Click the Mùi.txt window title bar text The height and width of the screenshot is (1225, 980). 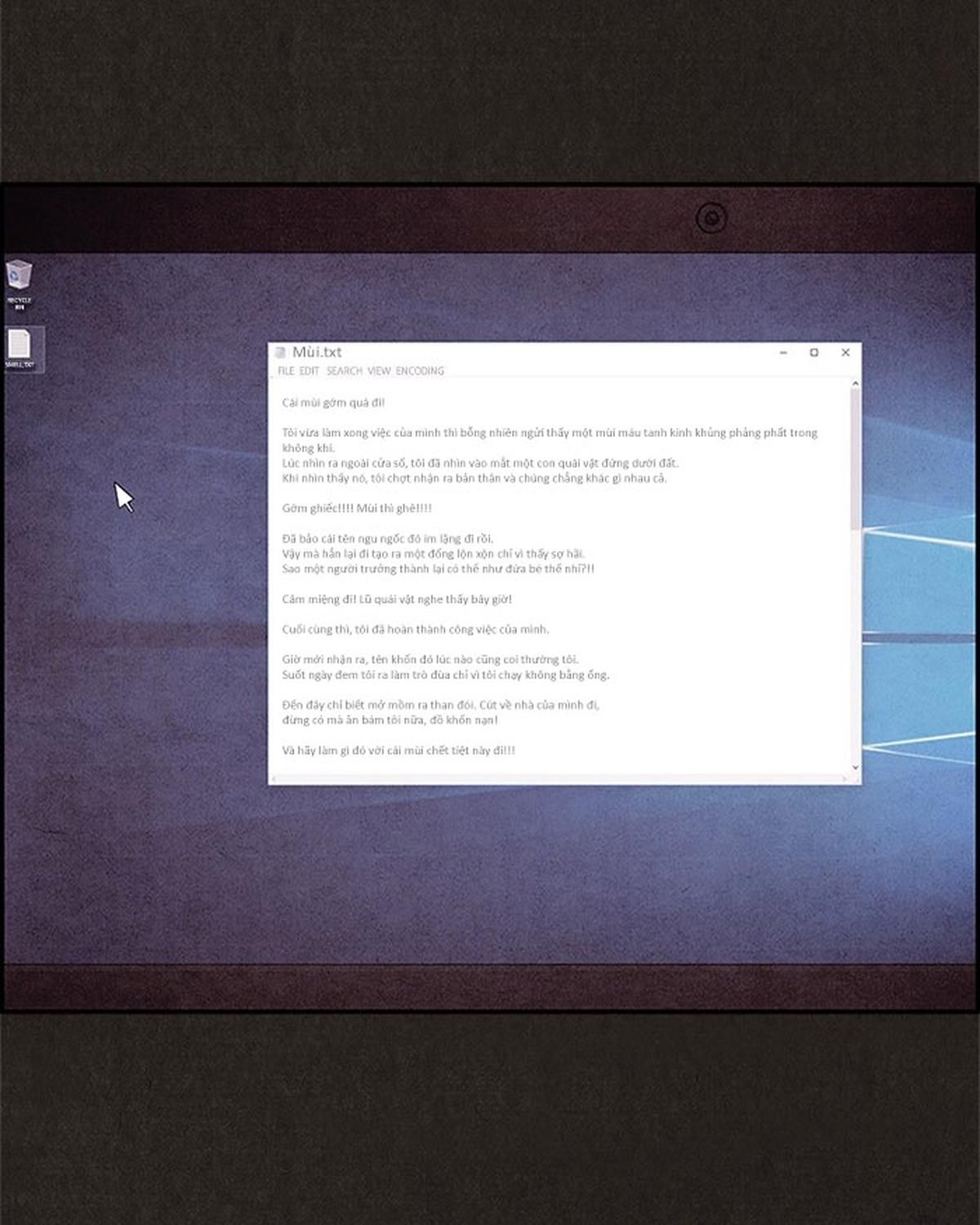(x=317, y=353)
